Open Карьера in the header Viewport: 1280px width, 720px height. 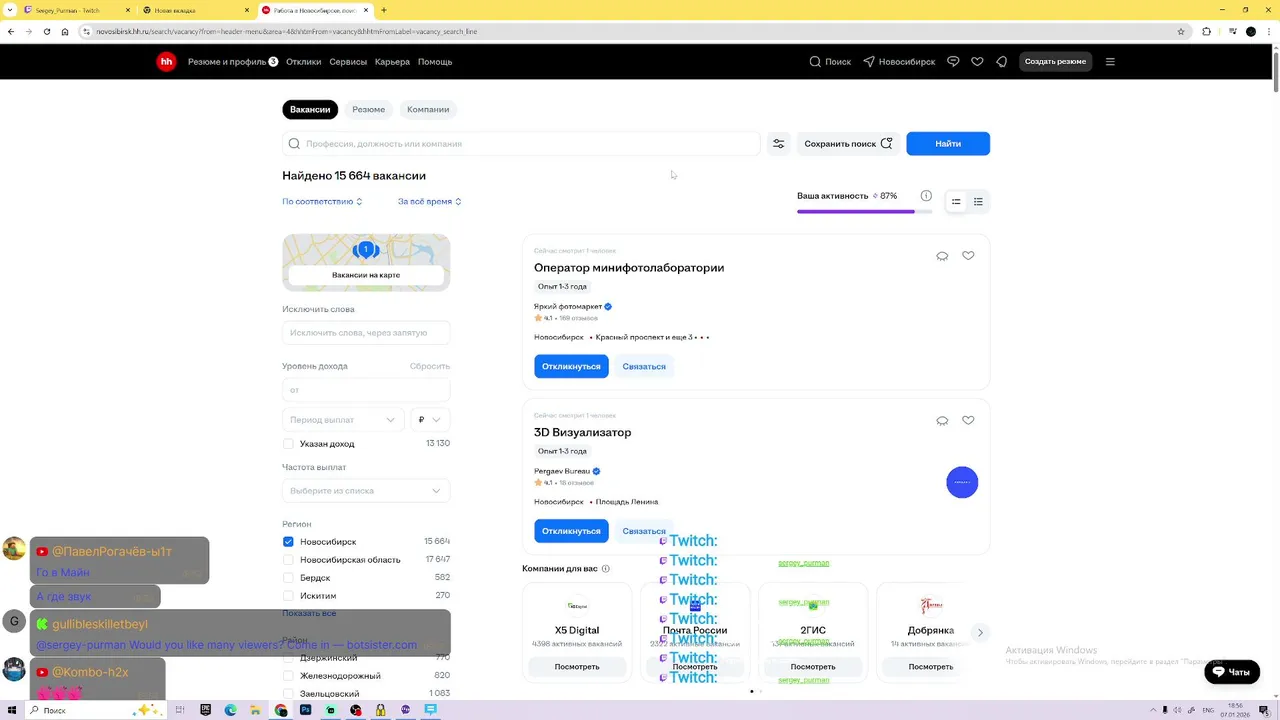pyautogui.click(x=392, y=62)
